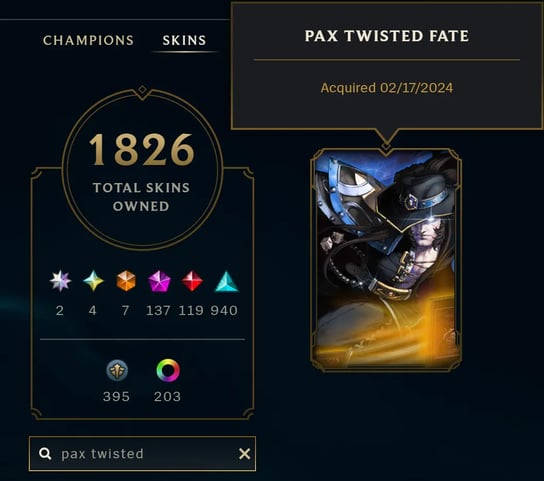Click the PAX Twisted Fate tooltip title
Screen dimensions: 544x481
[387, 36]
